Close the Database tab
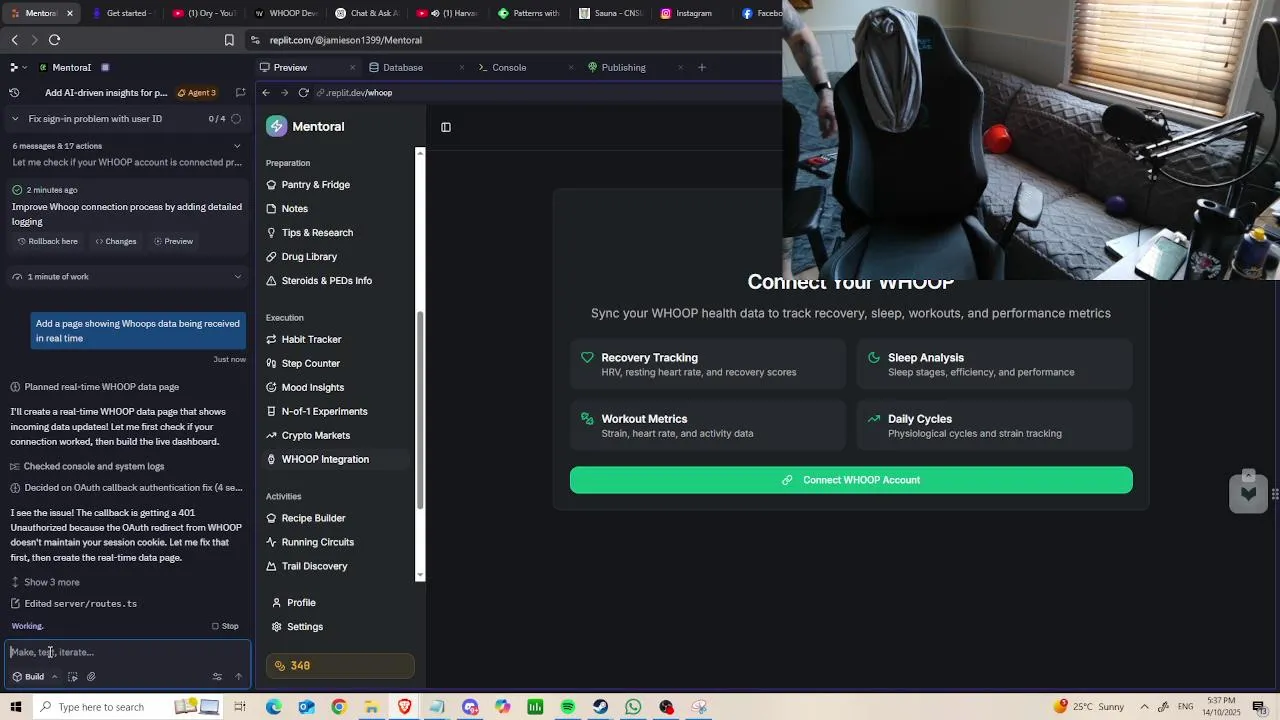The image size is (1280, 720). tap(461, 68)
